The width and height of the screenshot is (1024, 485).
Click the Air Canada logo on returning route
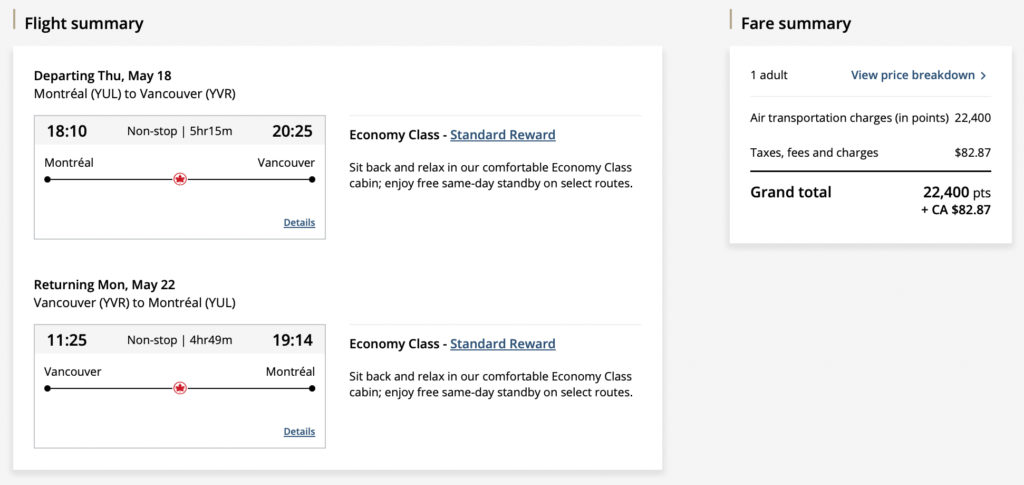click(x=180, y=388)
